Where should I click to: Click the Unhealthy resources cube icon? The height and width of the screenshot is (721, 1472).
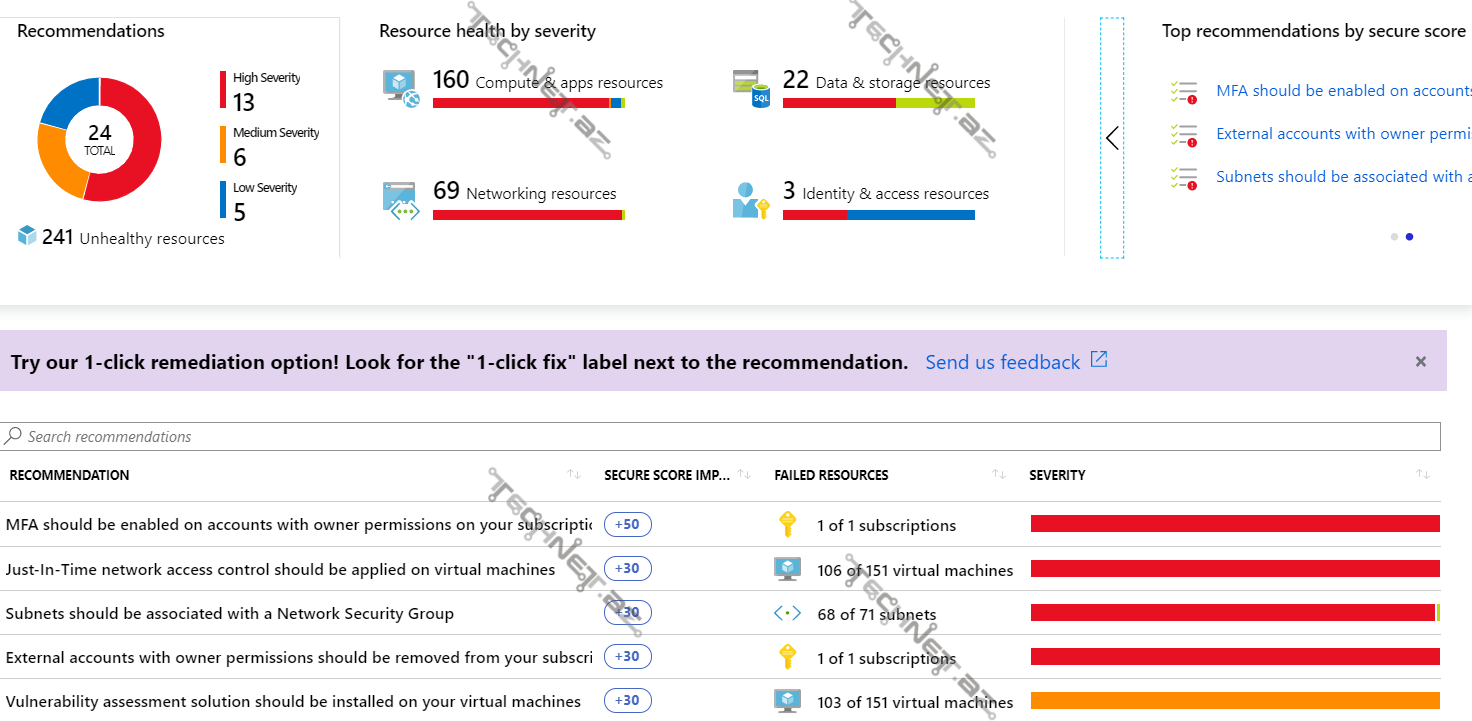(27, 236)
